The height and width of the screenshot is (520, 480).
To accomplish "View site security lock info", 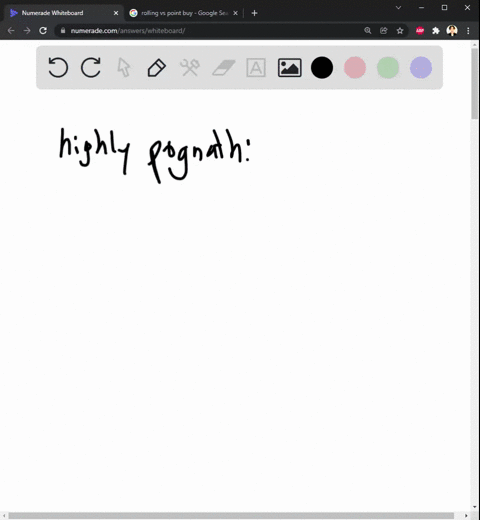I will click(63, 31).
